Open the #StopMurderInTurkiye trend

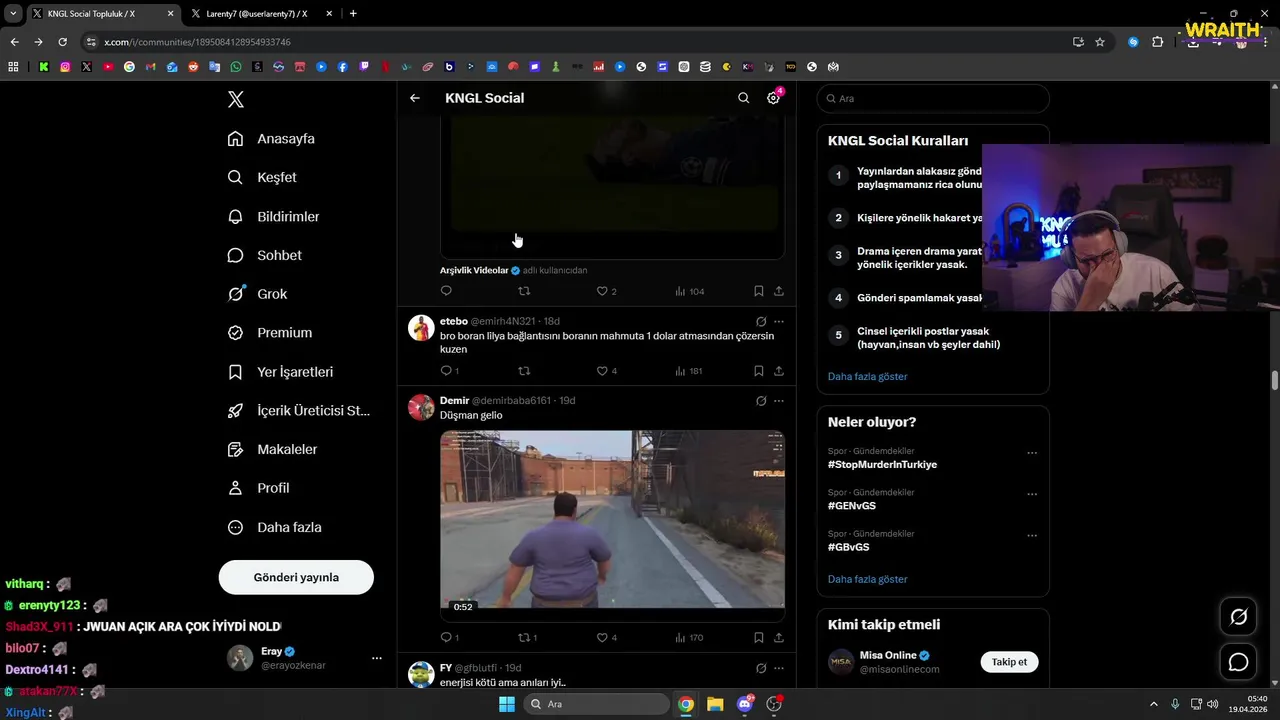tap(882, 464)
